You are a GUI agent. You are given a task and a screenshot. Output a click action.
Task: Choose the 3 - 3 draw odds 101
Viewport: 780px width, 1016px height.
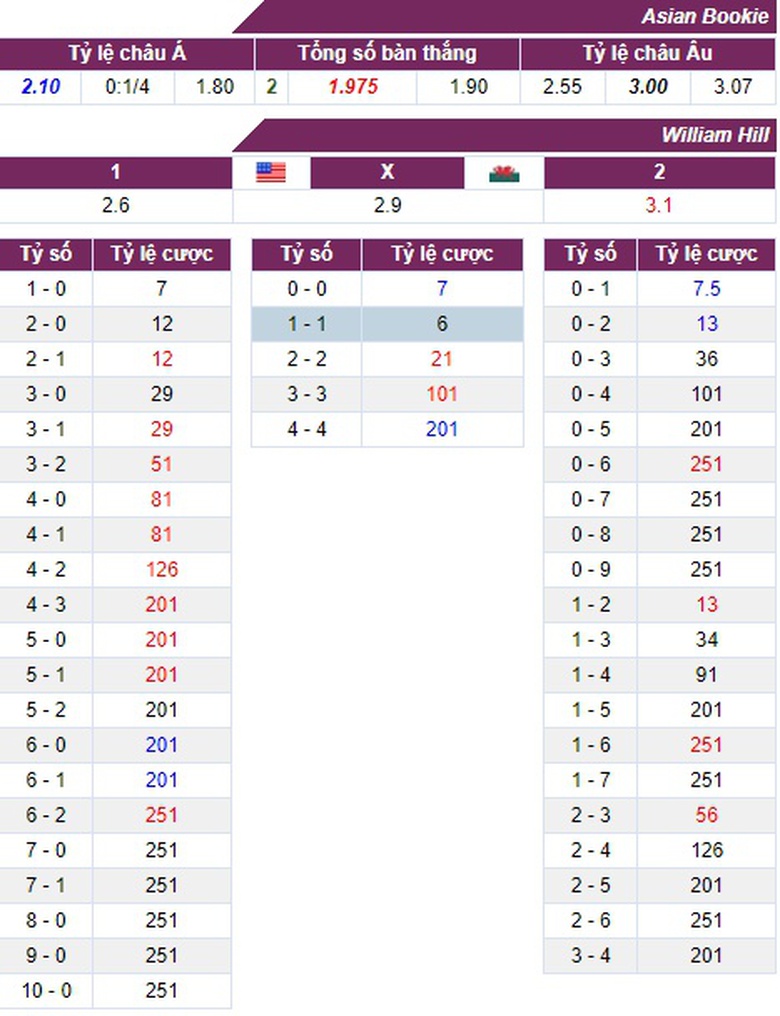point(442,394)
